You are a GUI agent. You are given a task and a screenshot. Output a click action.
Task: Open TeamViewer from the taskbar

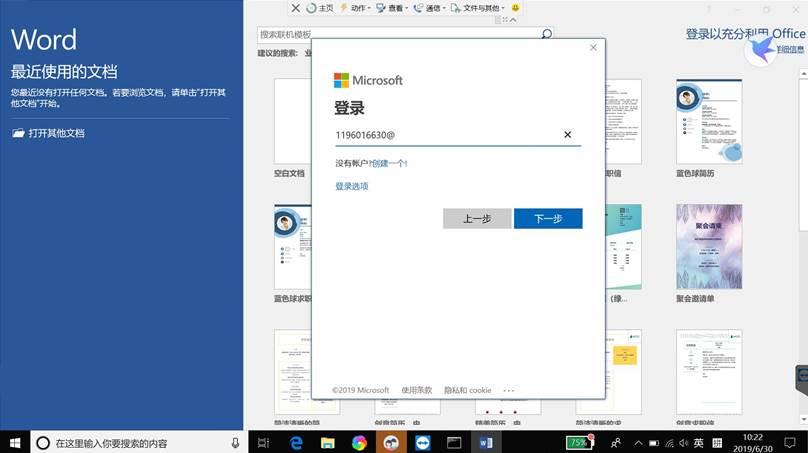coord(423,443)
